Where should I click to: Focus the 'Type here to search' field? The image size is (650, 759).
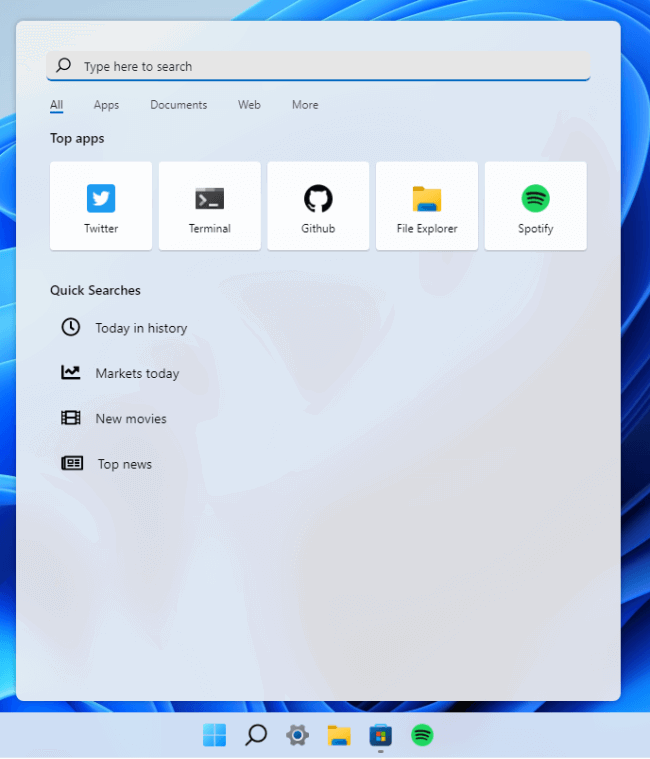(x=318, y=66)
